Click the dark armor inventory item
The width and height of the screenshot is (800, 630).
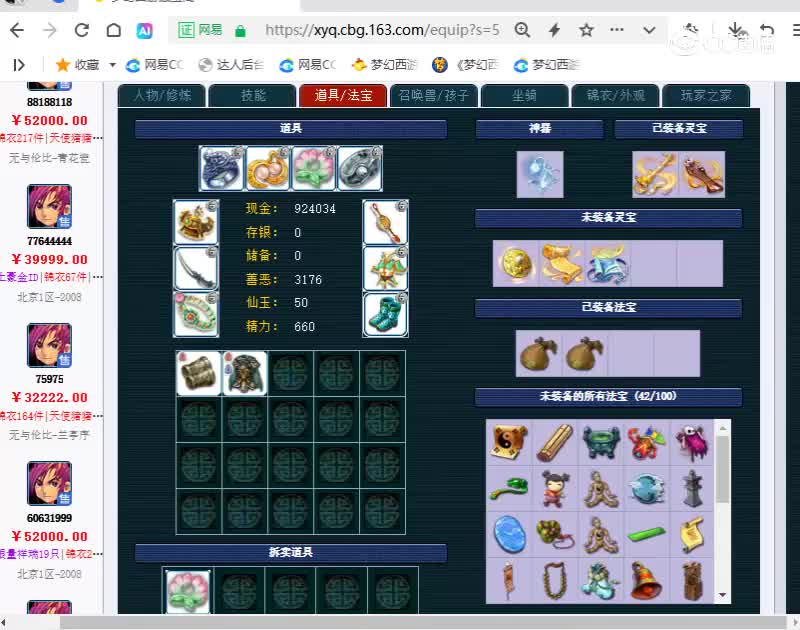click(x=245, y=373)
